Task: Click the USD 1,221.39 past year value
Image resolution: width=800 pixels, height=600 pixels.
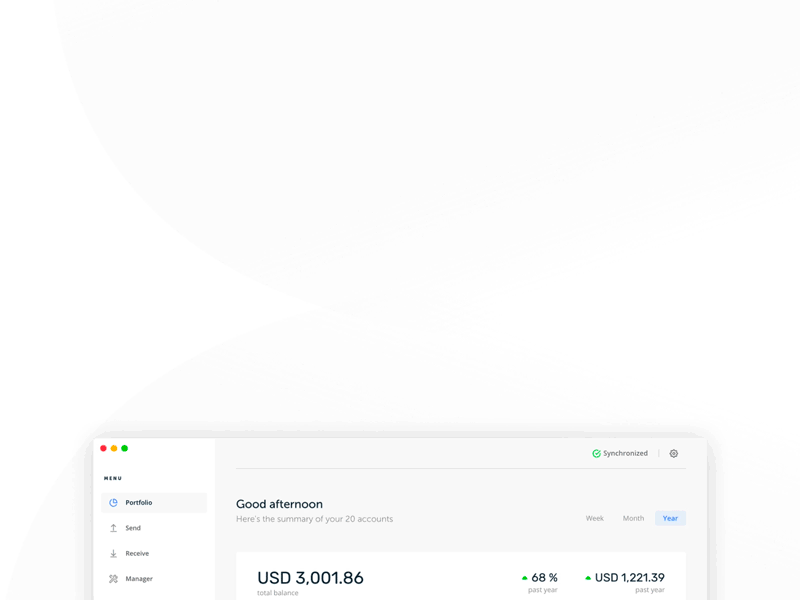Action: 630,578
